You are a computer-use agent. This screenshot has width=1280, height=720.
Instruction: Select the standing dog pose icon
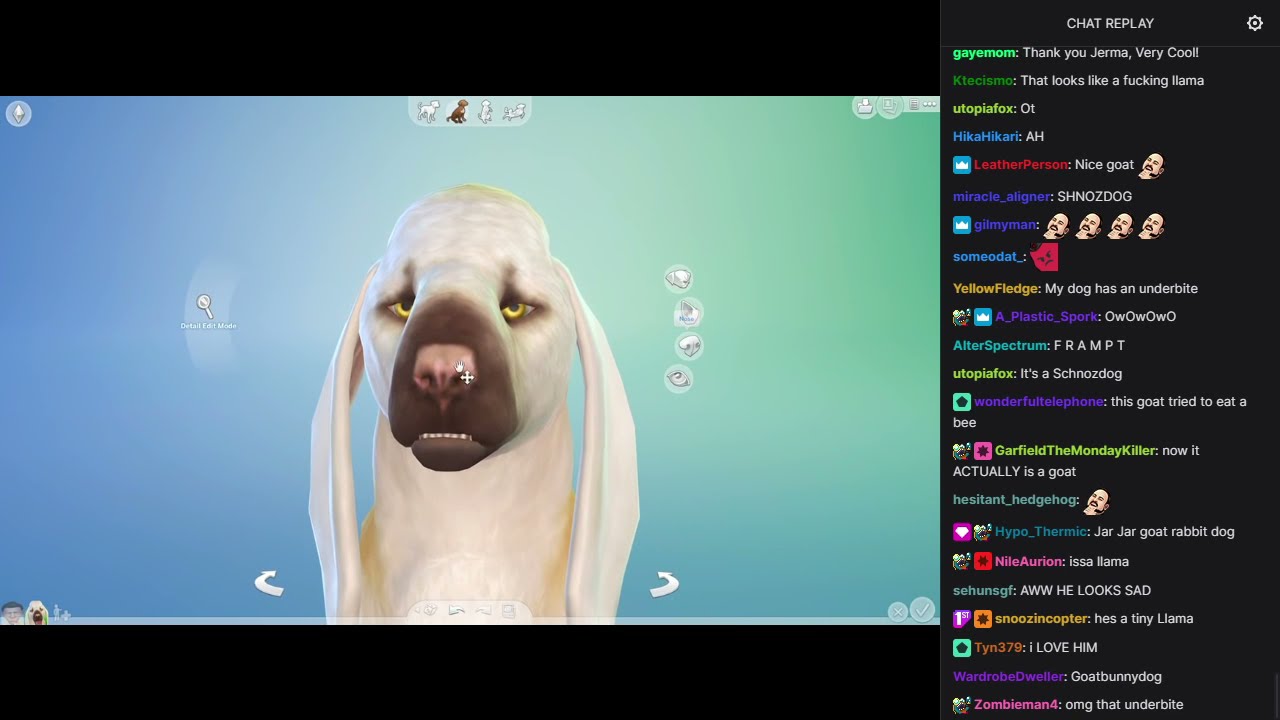tap(429, 111)
